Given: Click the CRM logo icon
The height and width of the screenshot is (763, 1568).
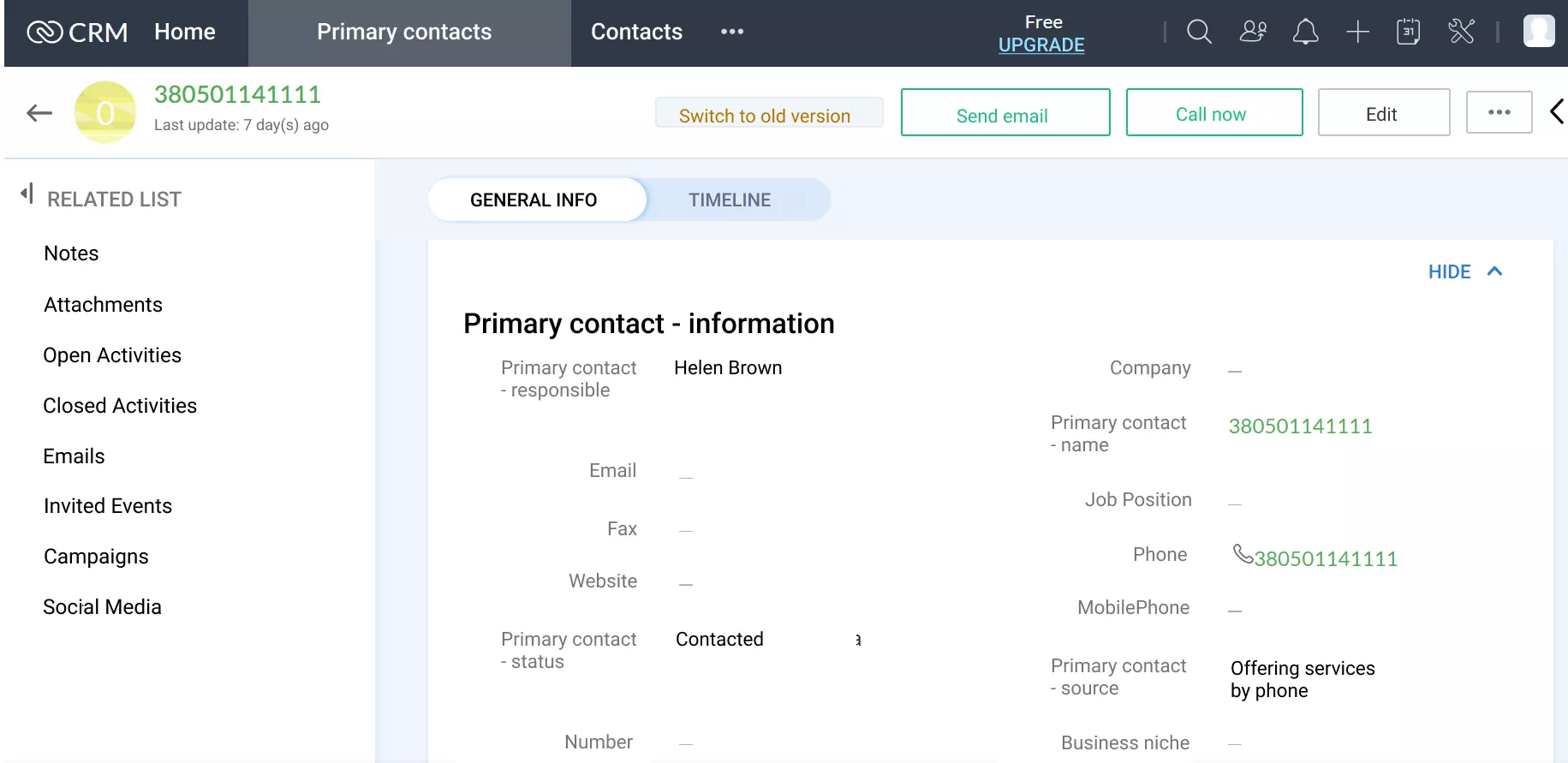Looking at the screenshot, I should [x=45, y=32].
